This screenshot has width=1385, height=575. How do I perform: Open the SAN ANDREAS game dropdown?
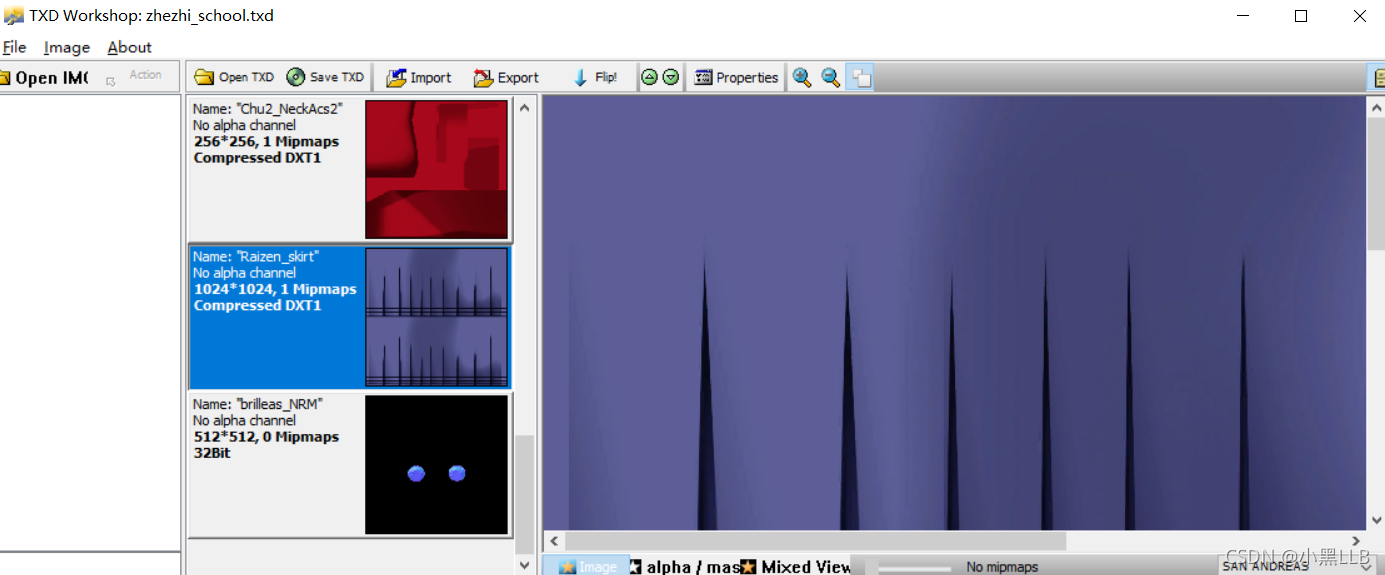point(1296,566)
